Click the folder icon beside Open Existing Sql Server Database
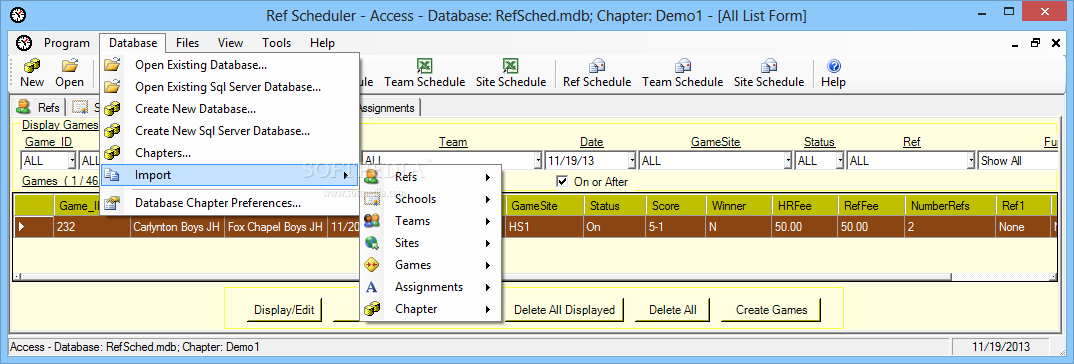The height and width of the screenshot is (364, 1074). pyautogui.click(x=112, y=87)
